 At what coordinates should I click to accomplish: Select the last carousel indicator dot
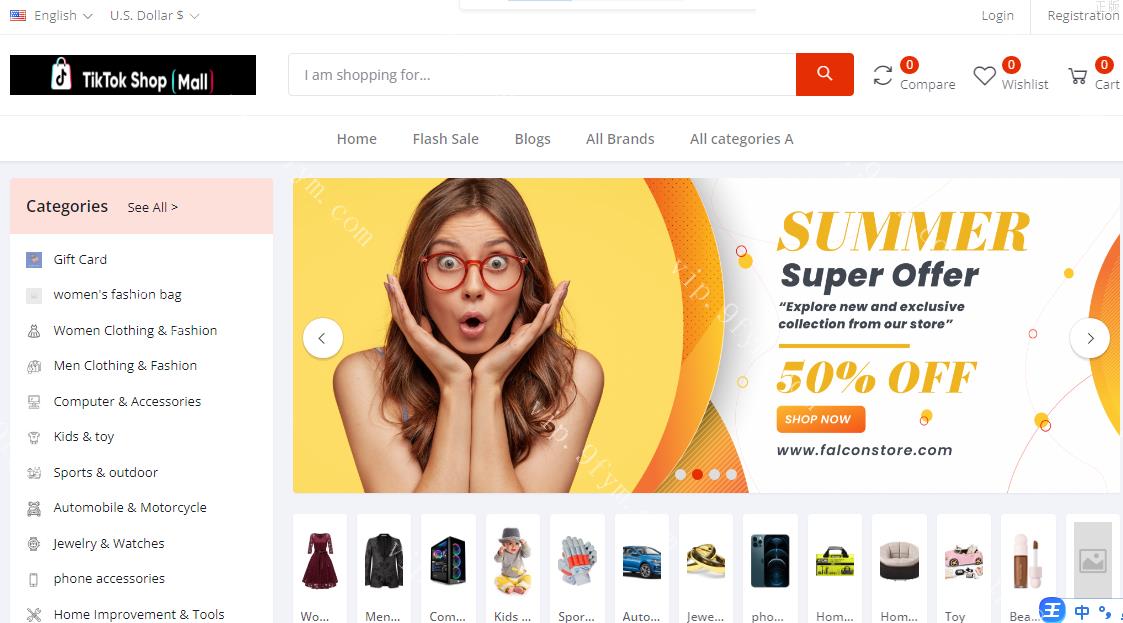[x=731, y=474]
